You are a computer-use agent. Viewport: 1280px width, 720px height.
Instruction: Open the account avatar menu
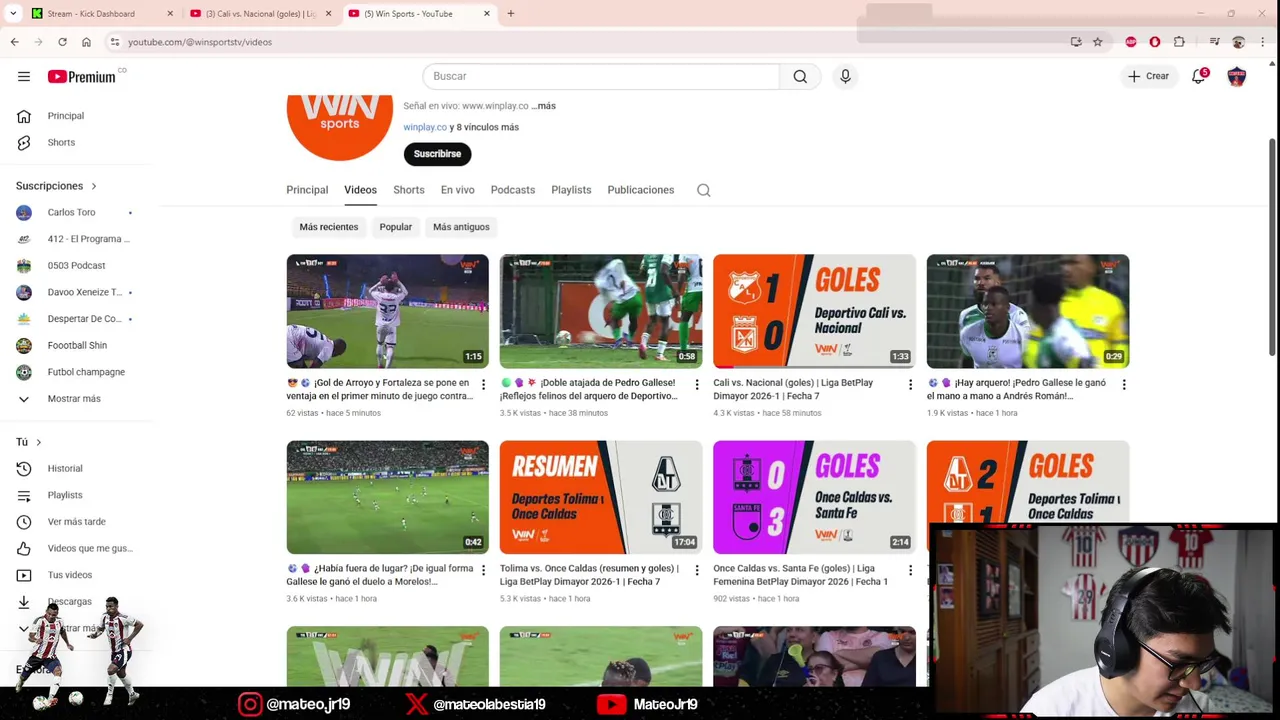click(1237, 76)
